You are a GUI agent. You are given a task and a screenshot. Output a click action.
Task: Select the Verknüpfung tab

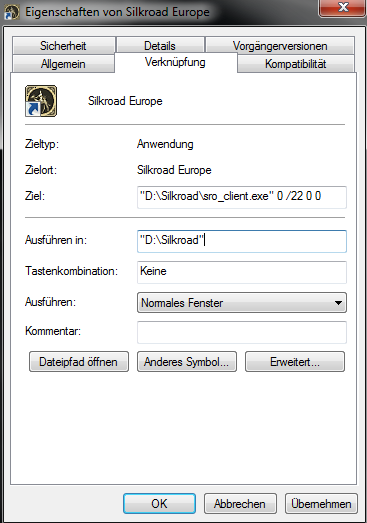(x=175, y=62)
